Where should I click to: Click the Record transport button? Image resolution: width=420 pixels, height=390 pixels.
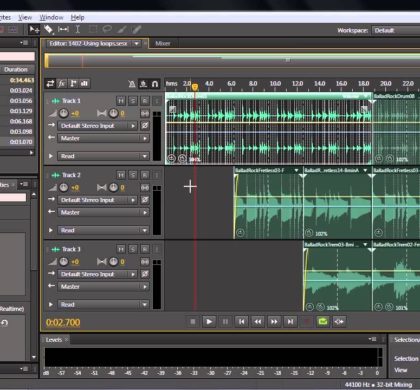click(x=307, y=321)
